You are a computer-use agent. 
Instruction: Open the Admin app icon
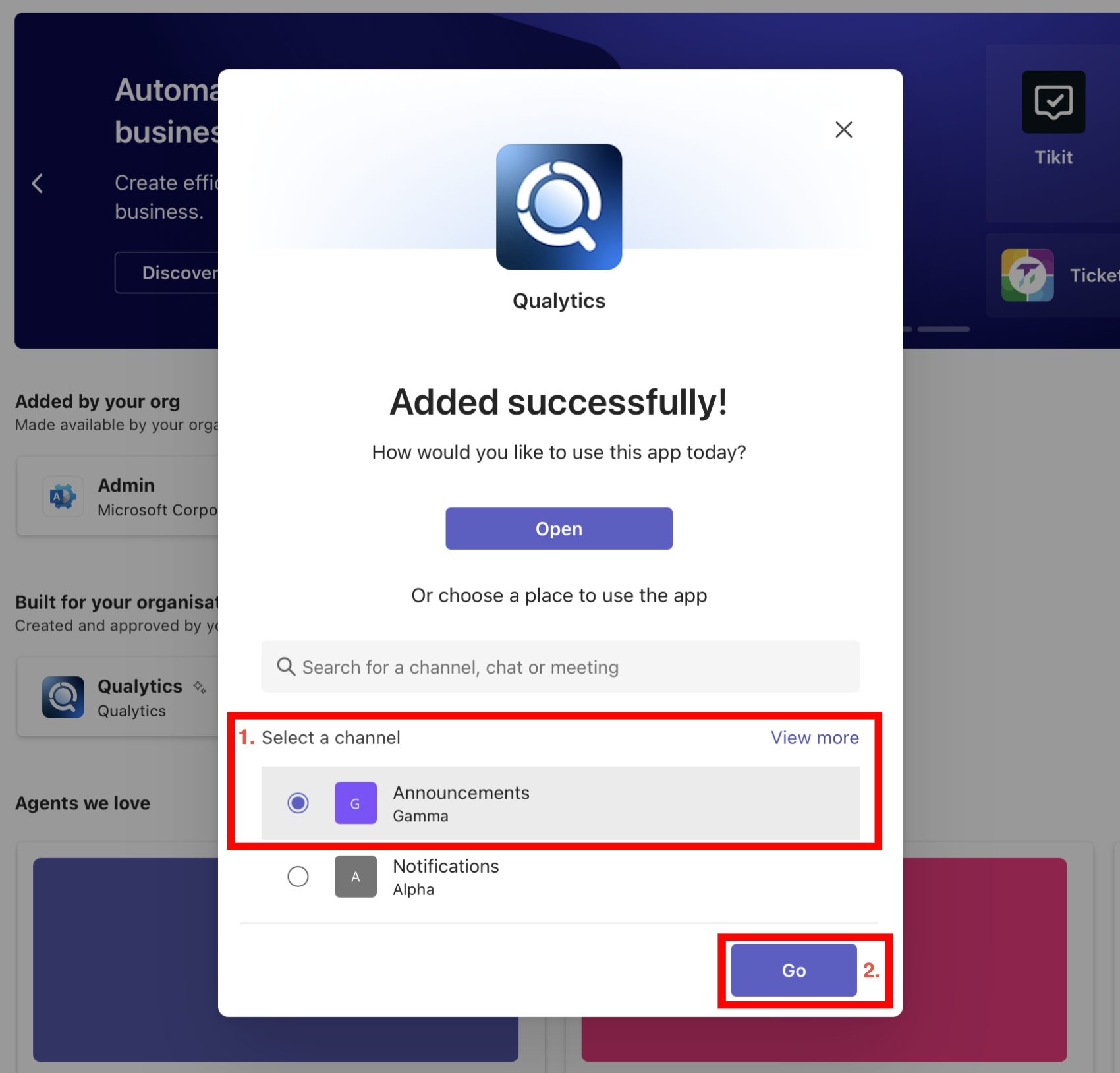coord(63,496)
